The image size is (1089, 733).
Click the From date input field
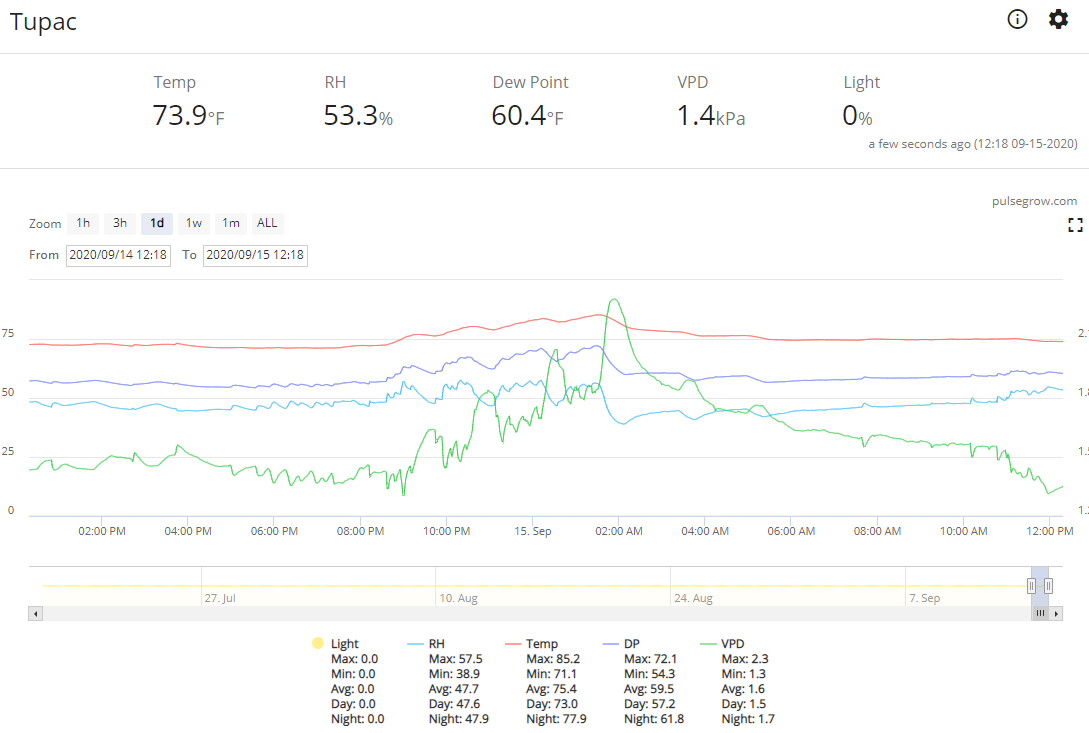tap(118, 255)
